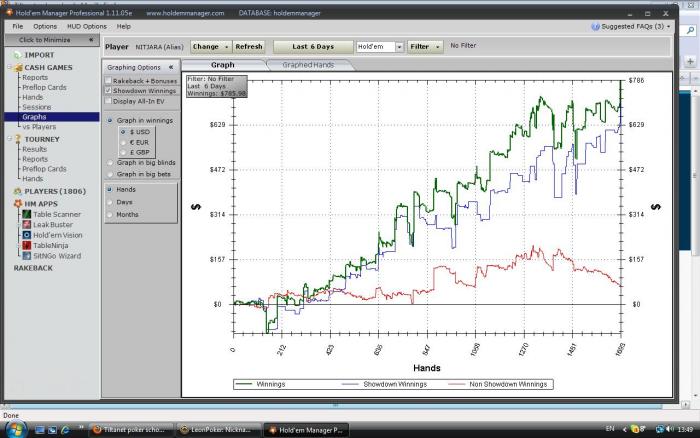Open cash games Reports item
Image resolution: width=700 pixels, height=438 pixels.
pos(35,77)
